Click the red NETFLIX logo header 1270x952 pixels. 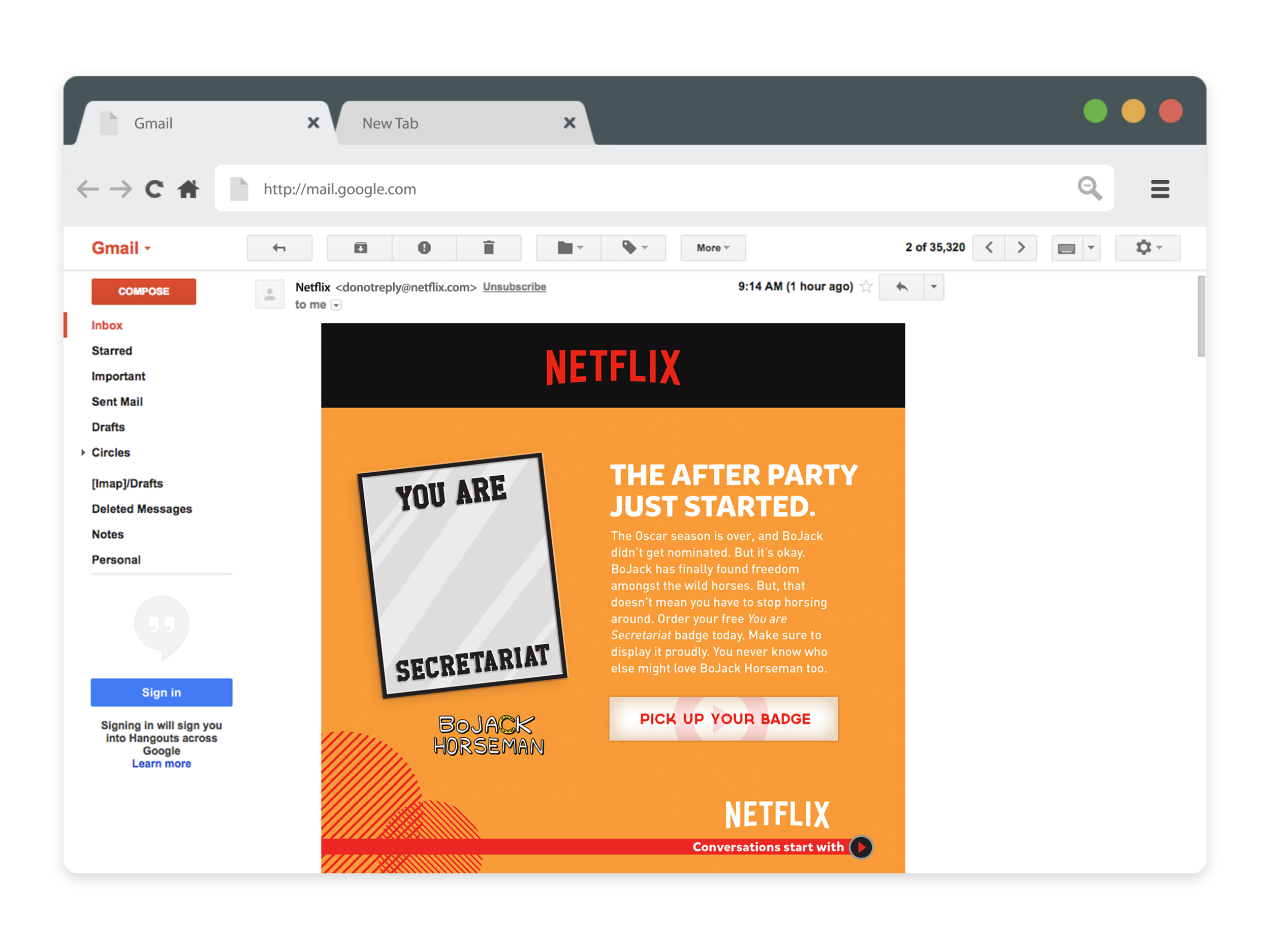613,367
